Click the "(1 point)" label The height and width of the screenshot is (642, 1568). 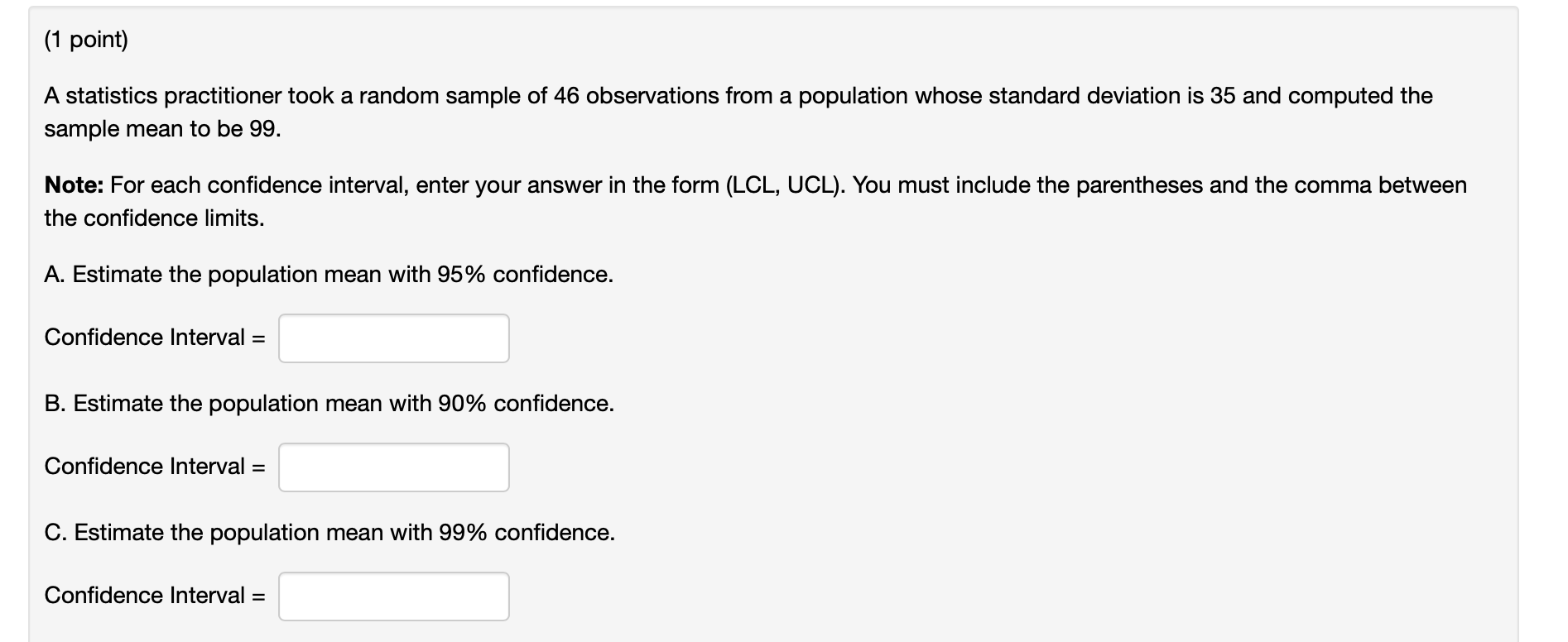pyautogui.click(x=86, y=40)
